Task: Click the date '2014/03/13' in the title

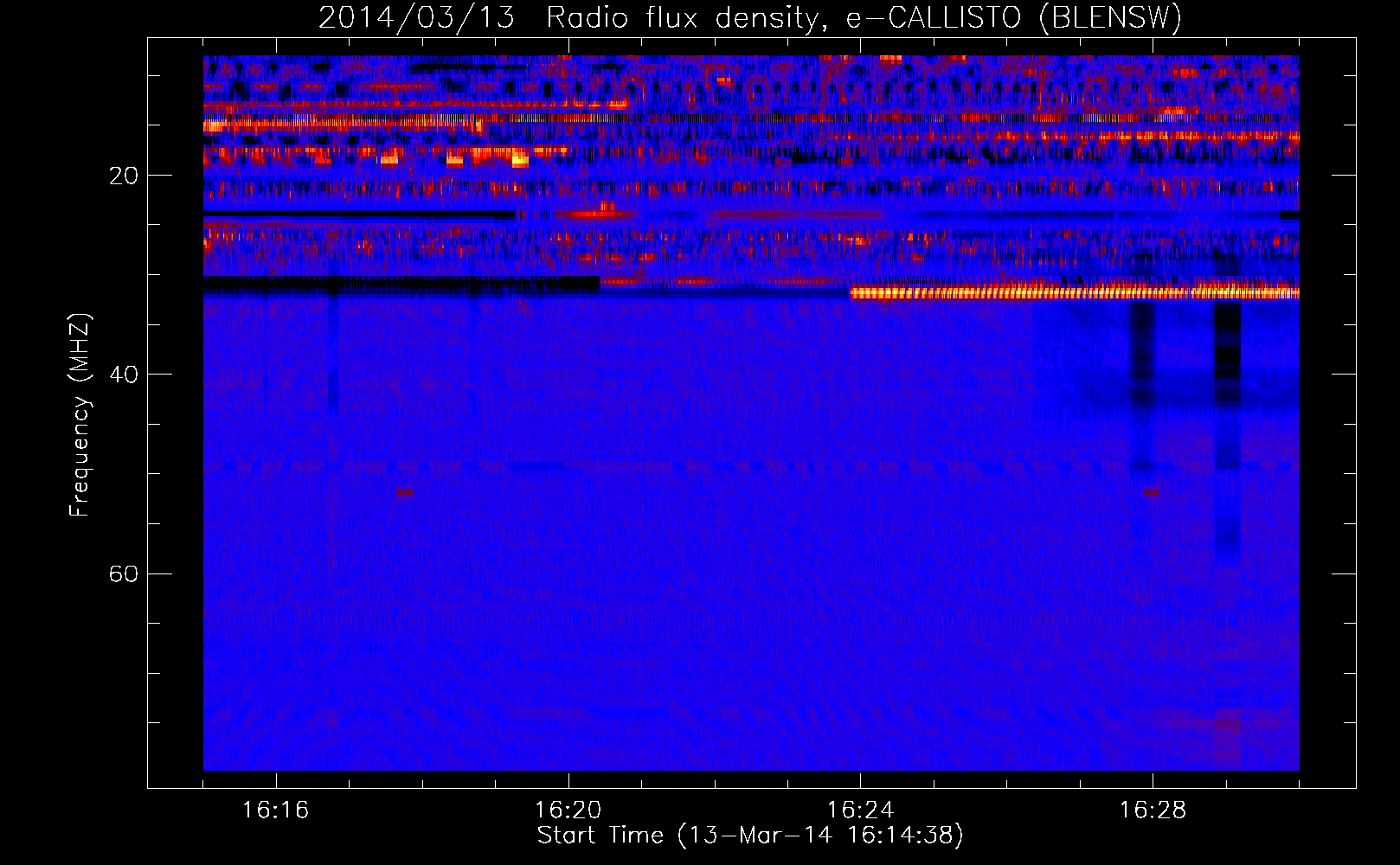Action: click(x=416, y=18)
